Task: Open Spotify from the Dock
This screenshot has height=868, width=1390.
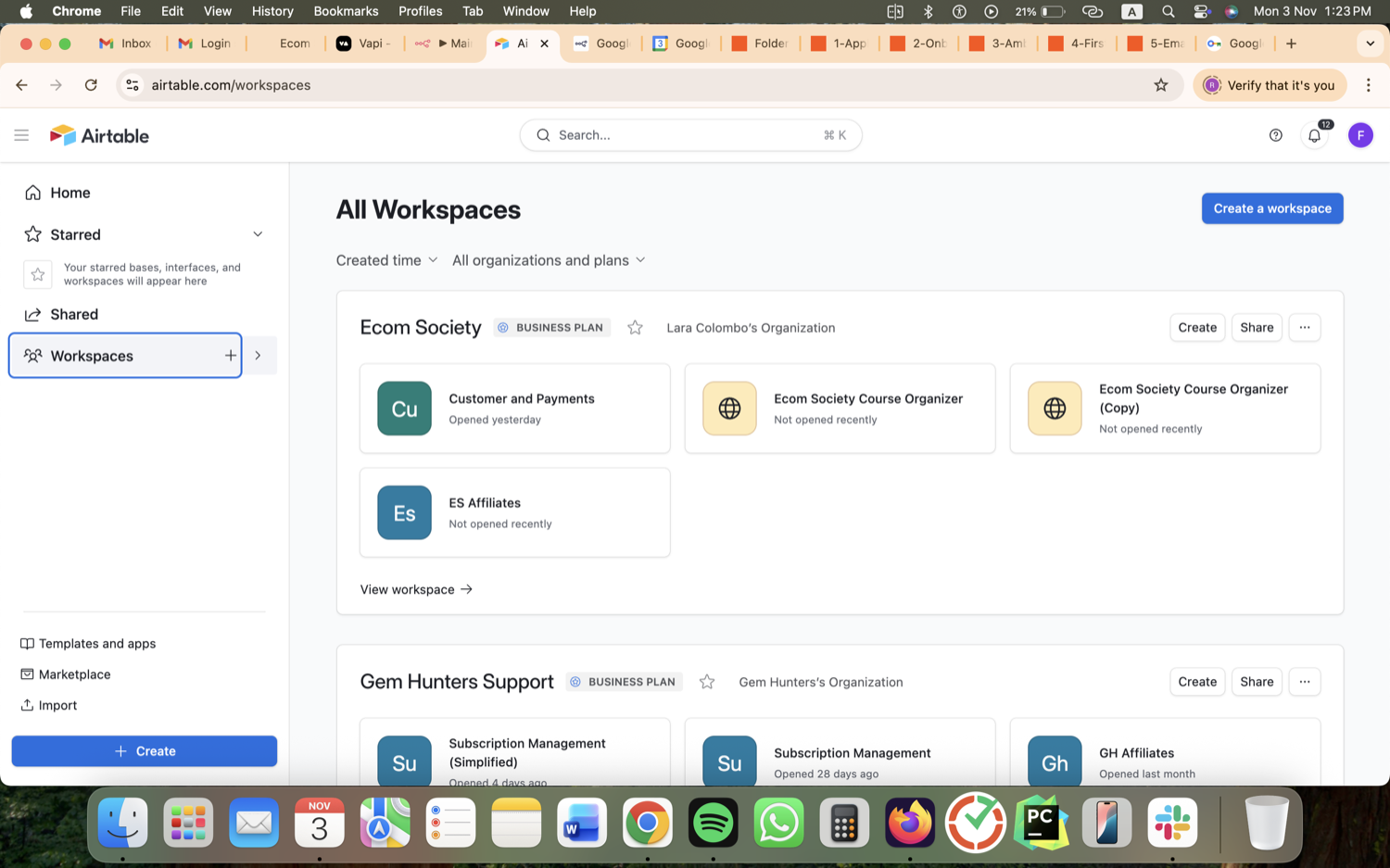Action: click(x=713, y=823)
